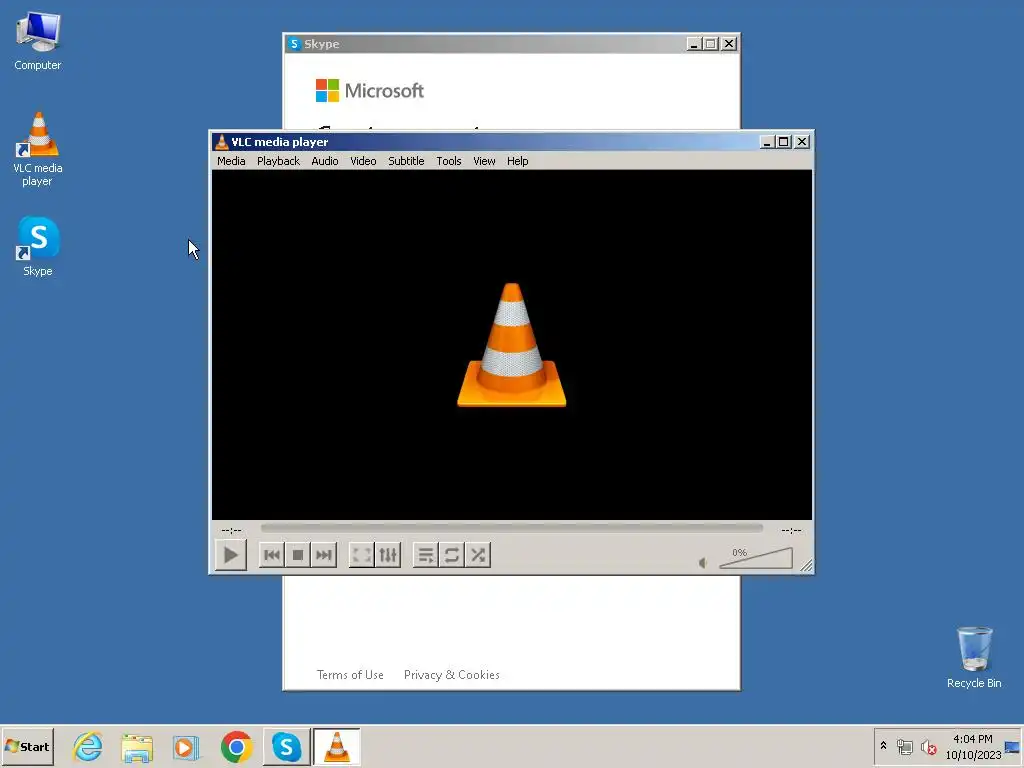Open the Tools menu in VLC
1024x768 pixels.
[449, 161]
